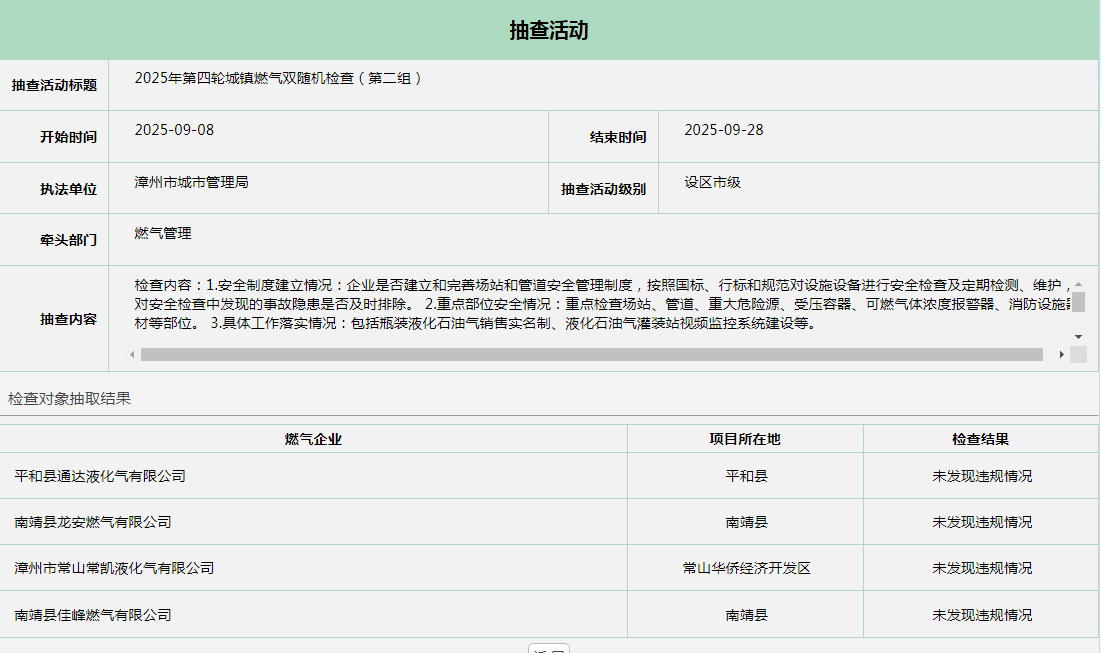This screenshot has width=1101, height=653.
Task: Click the right arrow of horizontal scrollbar
Action: [x=1061, y=355]
